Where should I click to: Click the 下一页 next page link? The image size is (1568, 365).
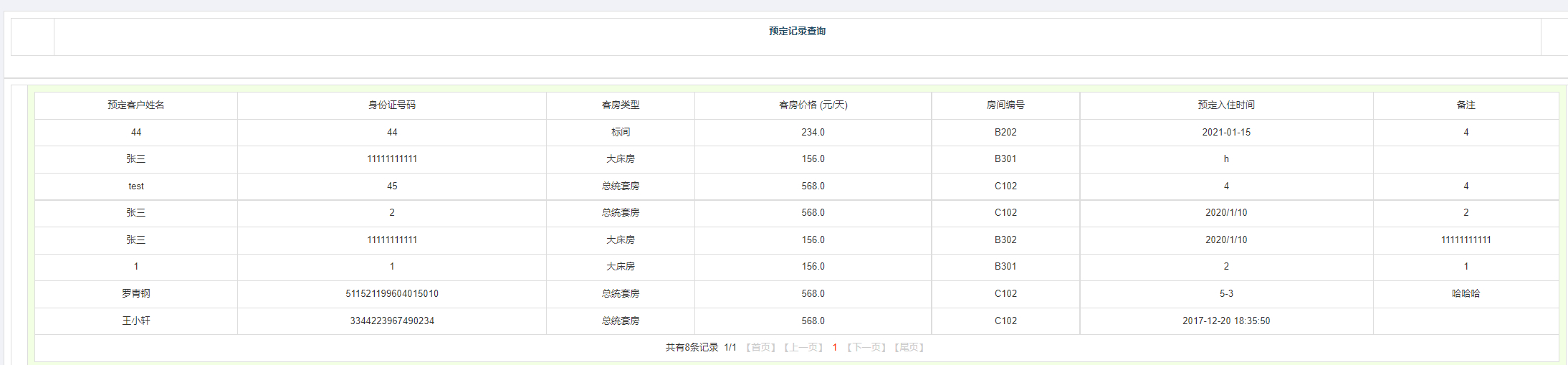click(866, 348)
